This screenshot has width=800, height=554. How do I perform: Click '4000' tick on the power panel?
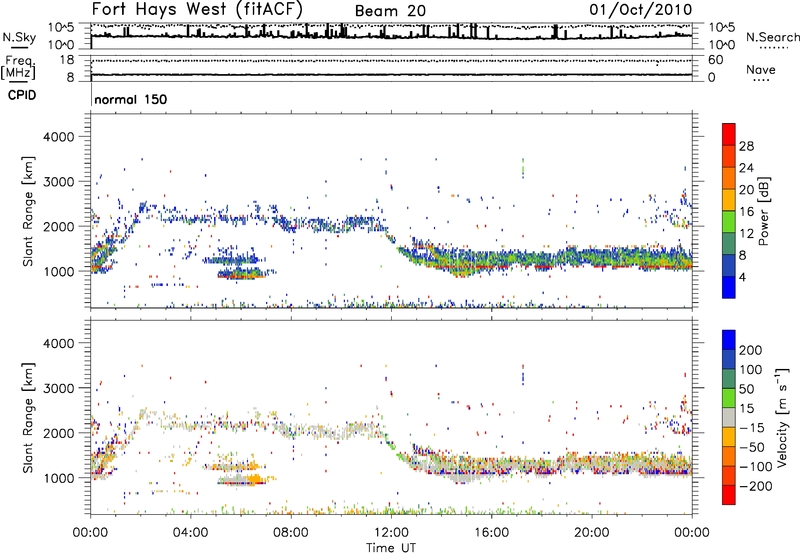[x=58, y=137]
